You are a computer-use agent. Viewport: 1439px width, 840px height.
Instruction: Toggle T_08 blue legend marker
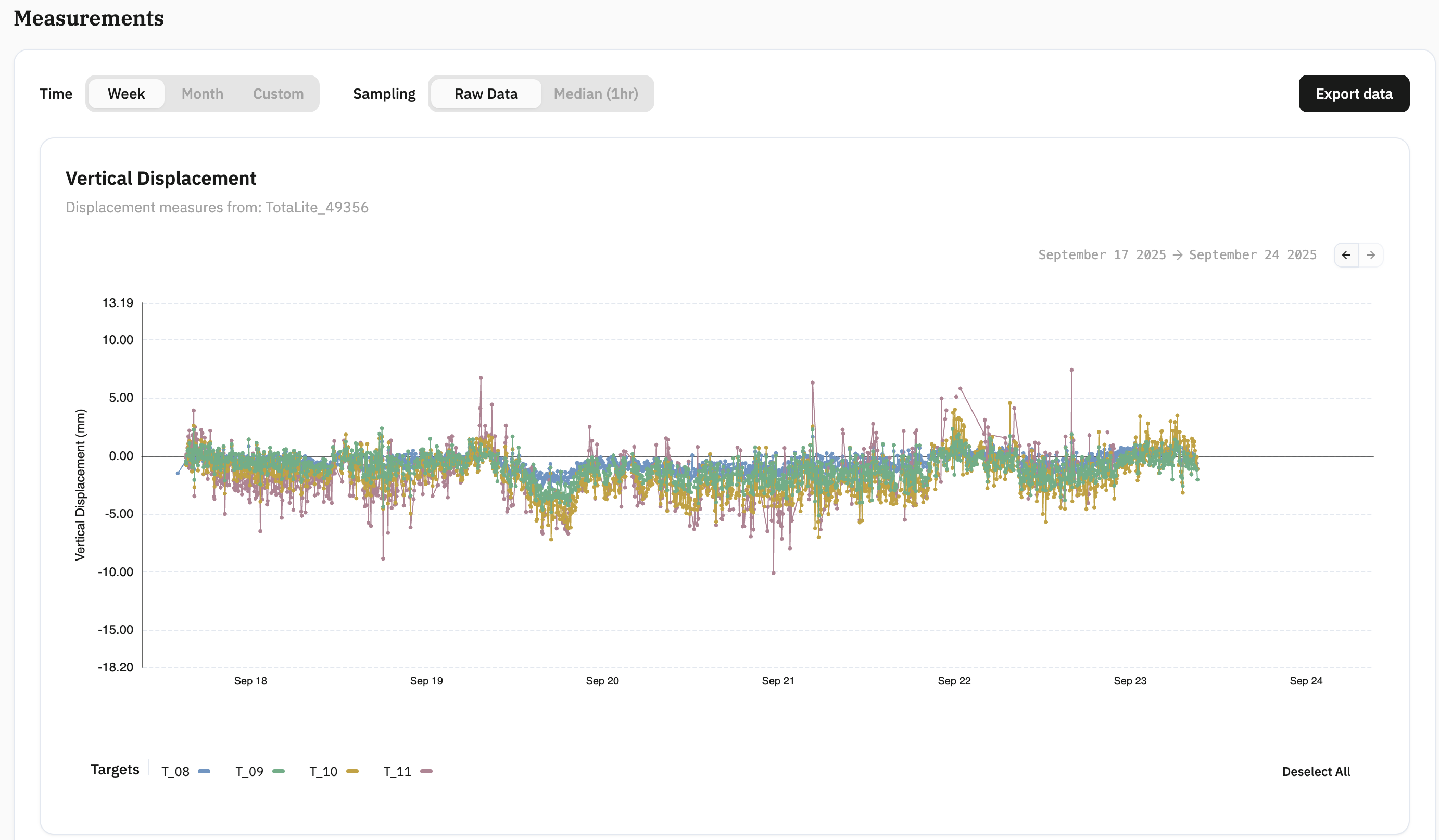tap(204, 771)
